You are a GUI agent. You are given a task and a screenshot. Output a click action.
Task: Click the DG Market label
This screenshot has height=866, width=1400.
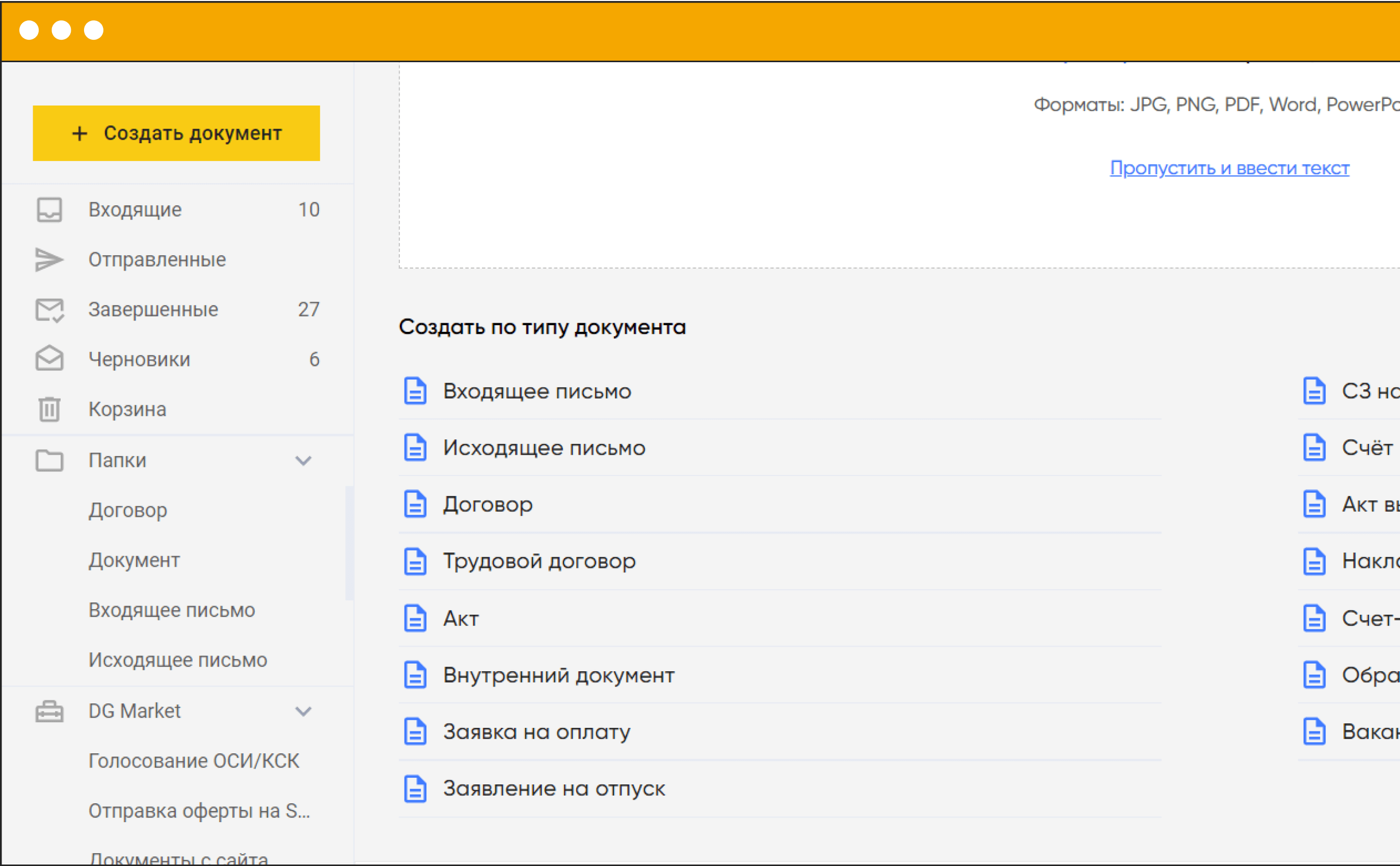click(134, 711)
